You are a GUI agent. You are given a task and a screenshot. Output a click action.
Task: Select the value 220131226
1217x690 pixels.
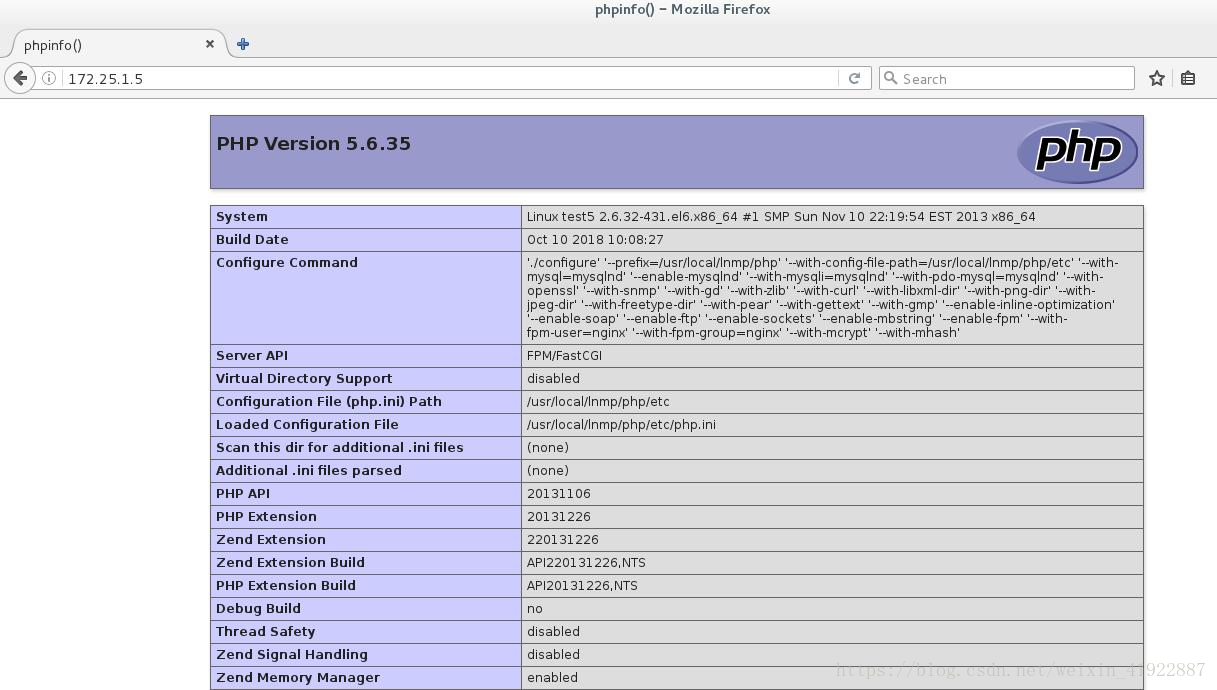coord(563,539)
